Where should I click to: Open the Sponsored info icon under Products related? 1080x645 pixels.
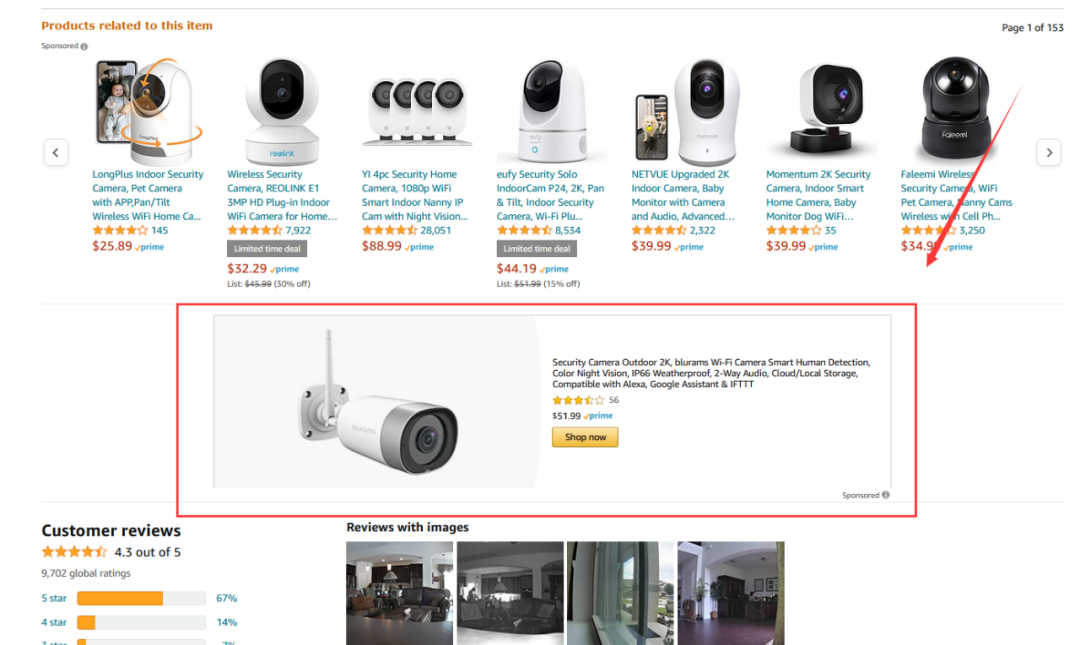(84, 46)
